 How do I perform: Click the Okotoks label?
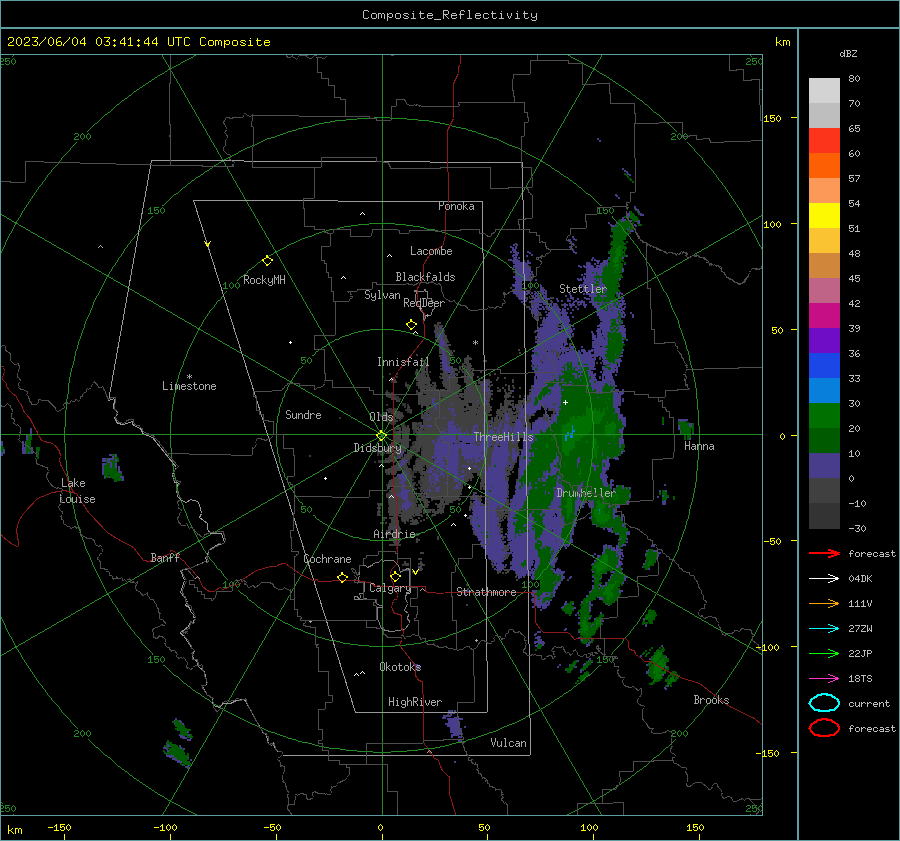coord(400,667)
